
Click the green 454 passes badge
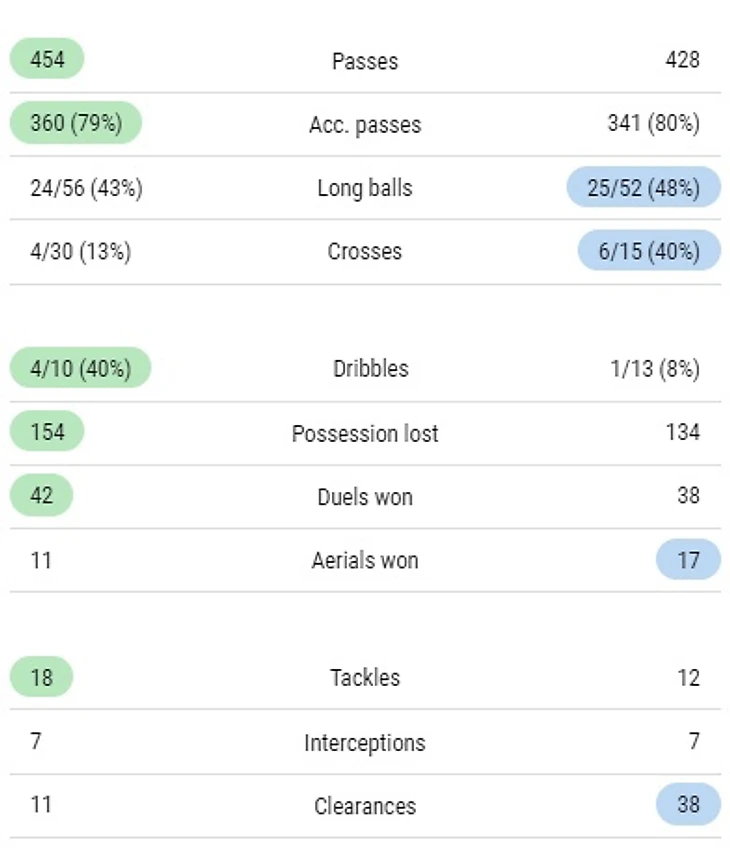pos(47,60)
